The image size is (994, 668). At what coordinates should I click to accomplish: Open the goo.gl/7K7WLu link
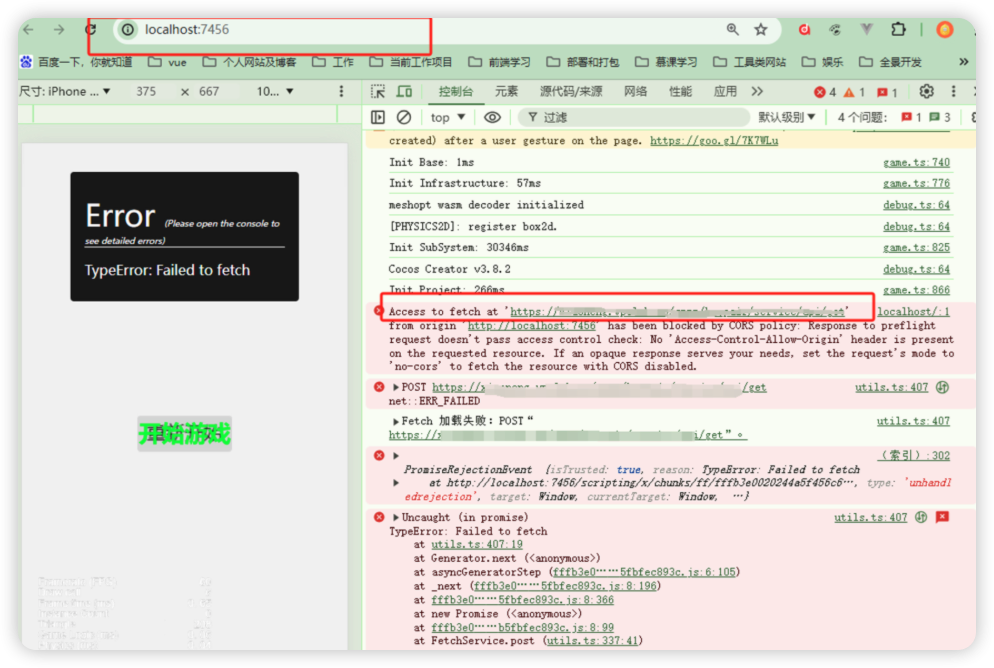pyautogui.click(x=714, y=141)
